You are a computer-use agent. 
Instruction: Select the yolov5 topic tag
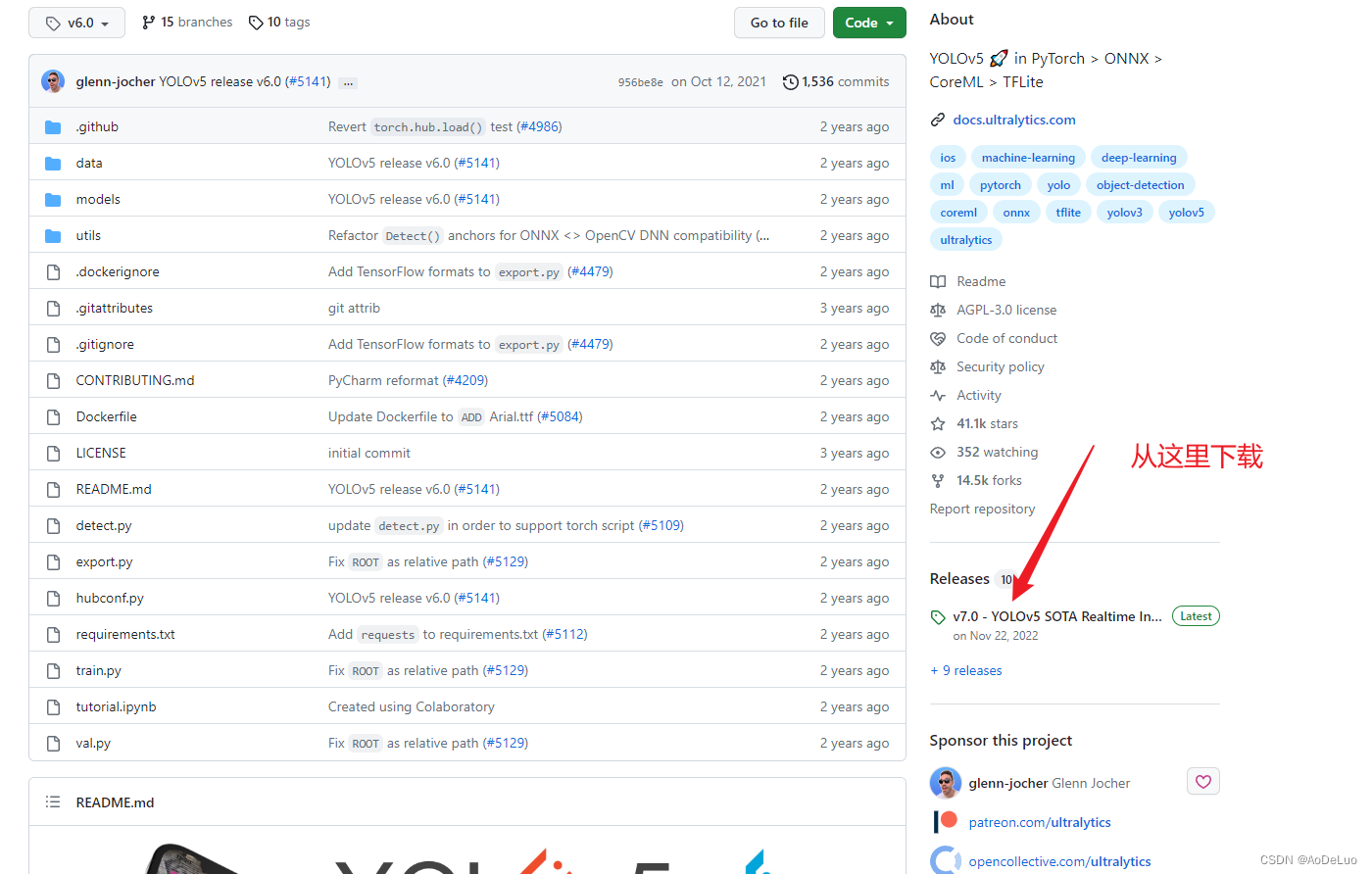1187,212
